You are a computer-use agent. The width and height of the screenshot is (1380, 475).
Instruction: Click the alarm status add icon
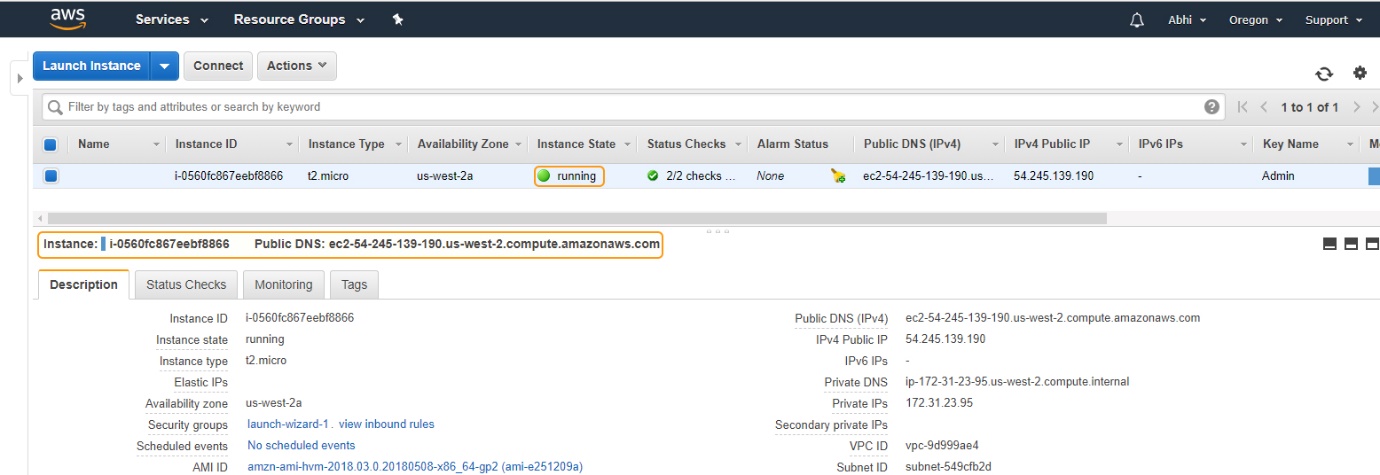[838, 176]
